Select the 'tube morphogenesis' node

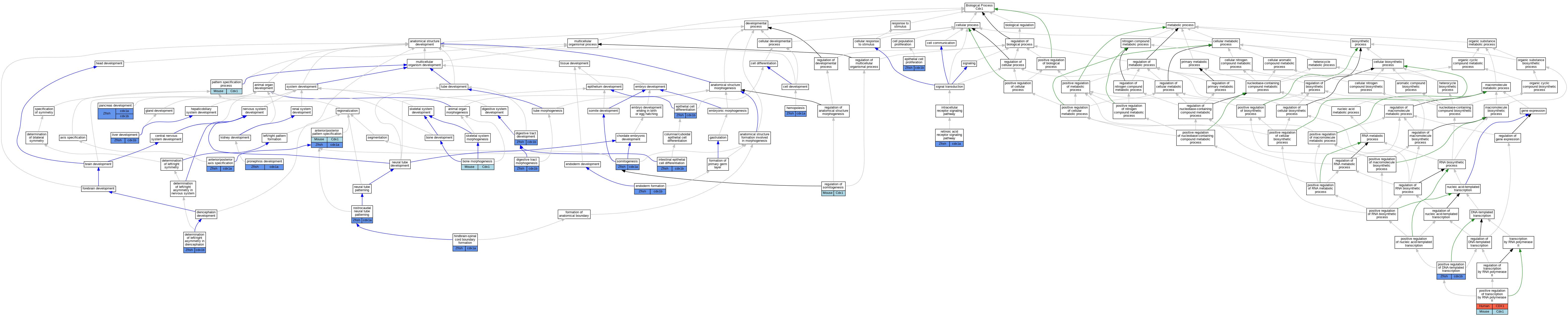pyautogui.click(x=548, y=111)
